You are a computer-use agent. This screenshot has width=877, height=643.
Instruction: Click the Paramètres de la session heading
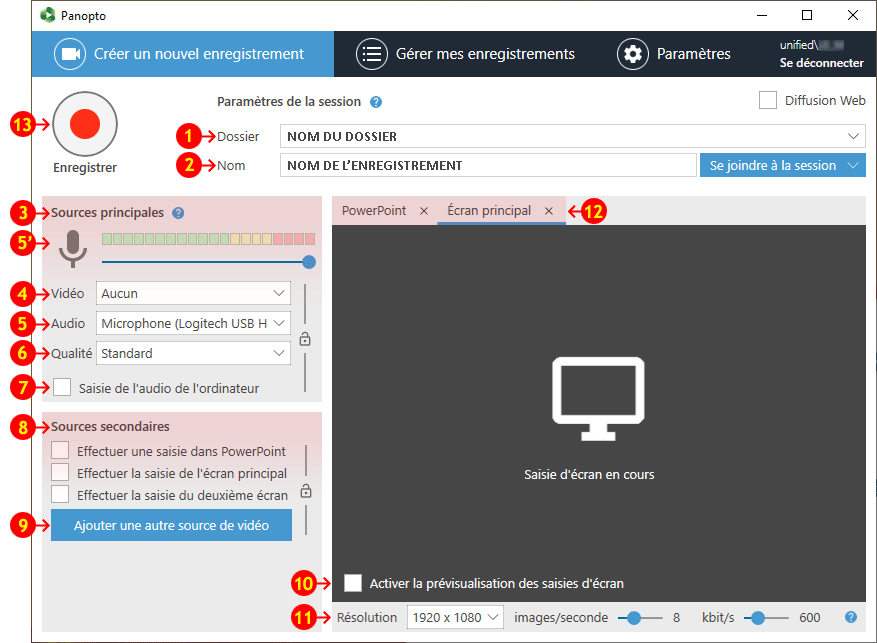(289, 102)
